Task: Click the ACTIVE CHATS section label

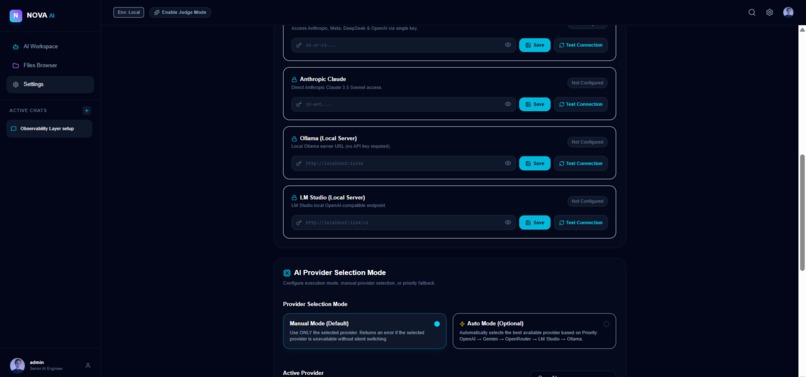Action: (x=28, y=111)
